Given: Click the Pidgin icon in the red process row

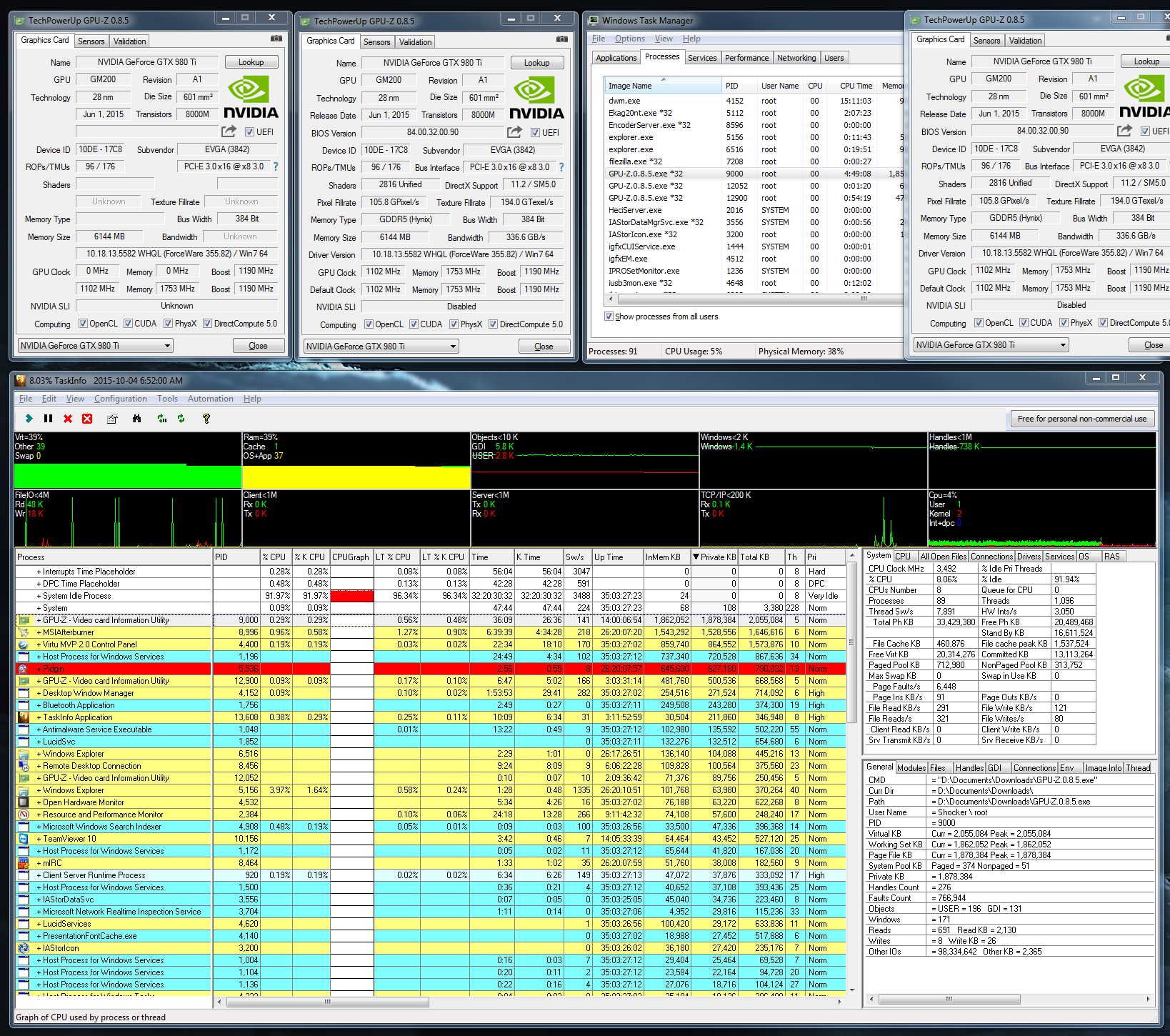Looking at the screenshot, I should tap(24, 669).
